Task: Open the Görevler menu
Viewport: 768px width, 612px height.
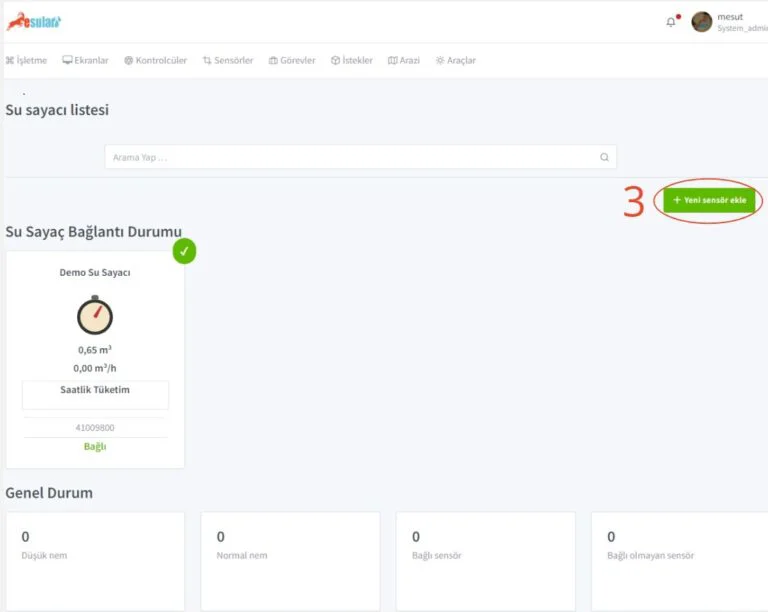Action: (292, 60)
